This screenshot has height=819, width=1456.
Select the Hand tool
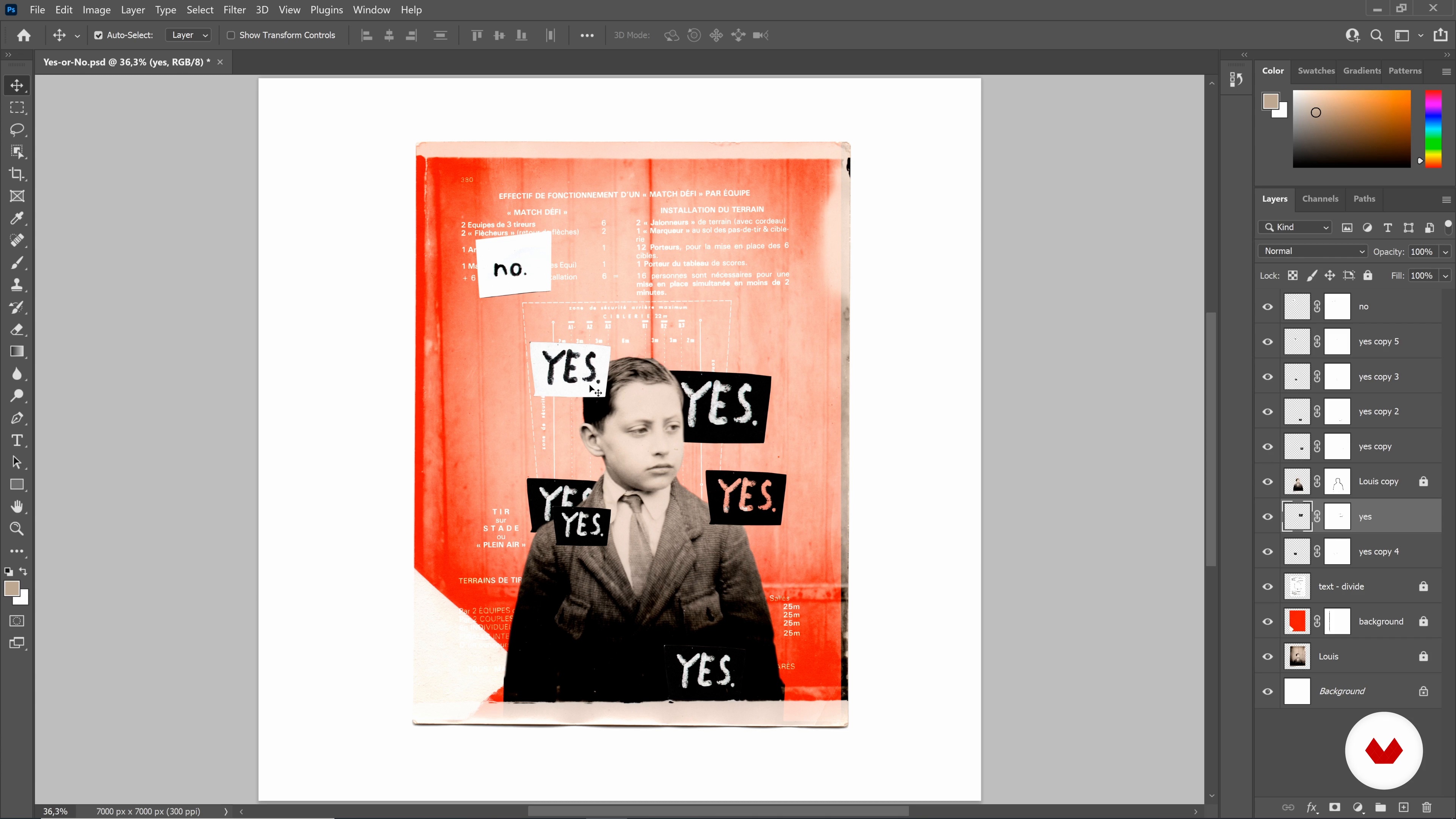tap(17, 507)
